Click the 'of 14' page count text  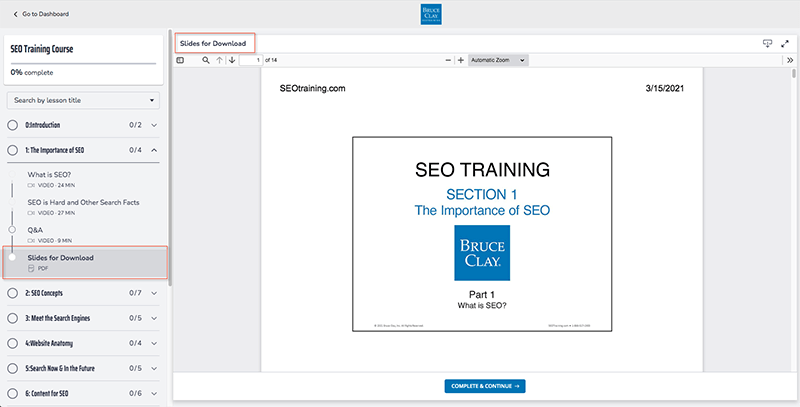coord(271,60)
